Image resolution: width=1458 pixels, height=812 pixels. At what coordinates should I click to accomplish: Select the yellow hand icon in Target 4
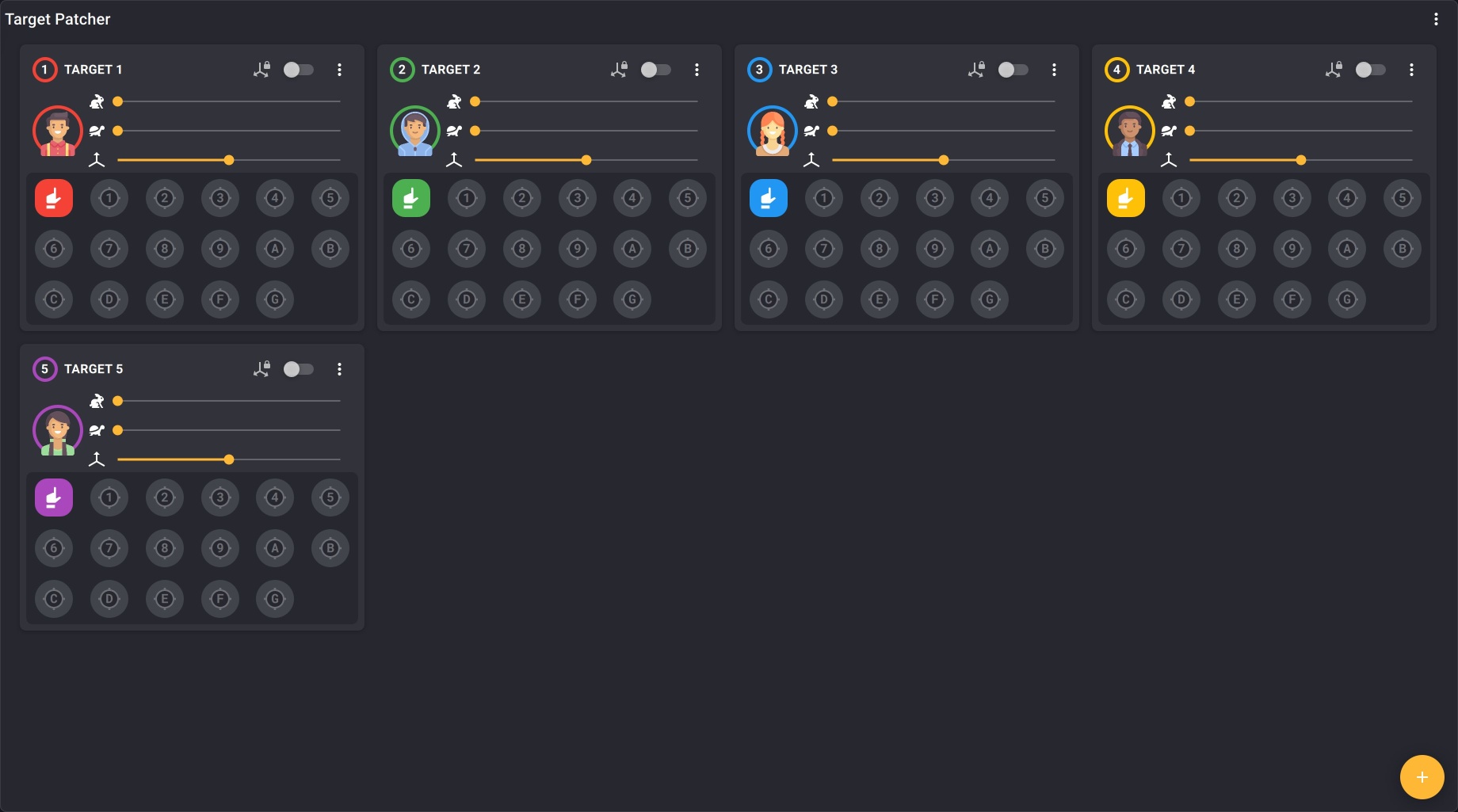point(1126,198)
